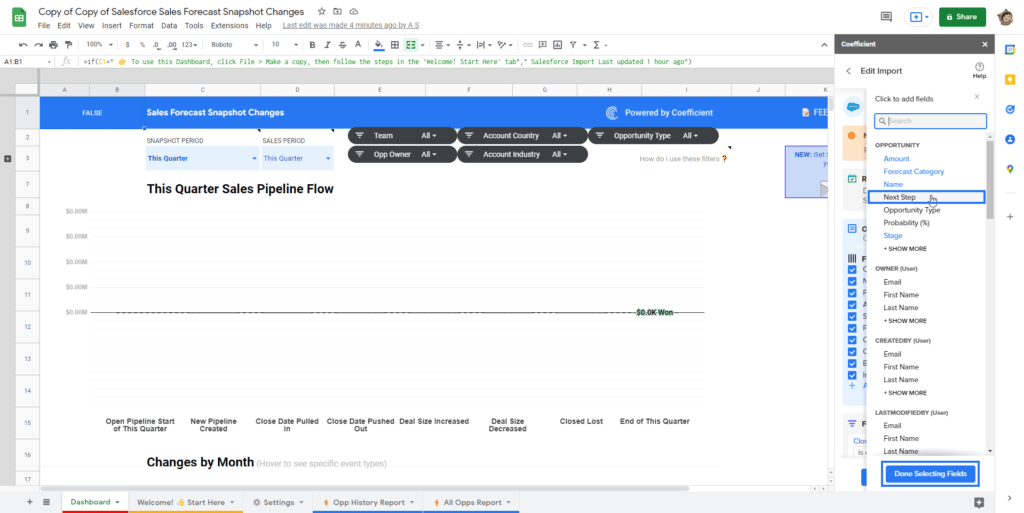Viewport: 1024px width, 513px height.
Task: Go back from Edit Import
Action: [848, 70]
